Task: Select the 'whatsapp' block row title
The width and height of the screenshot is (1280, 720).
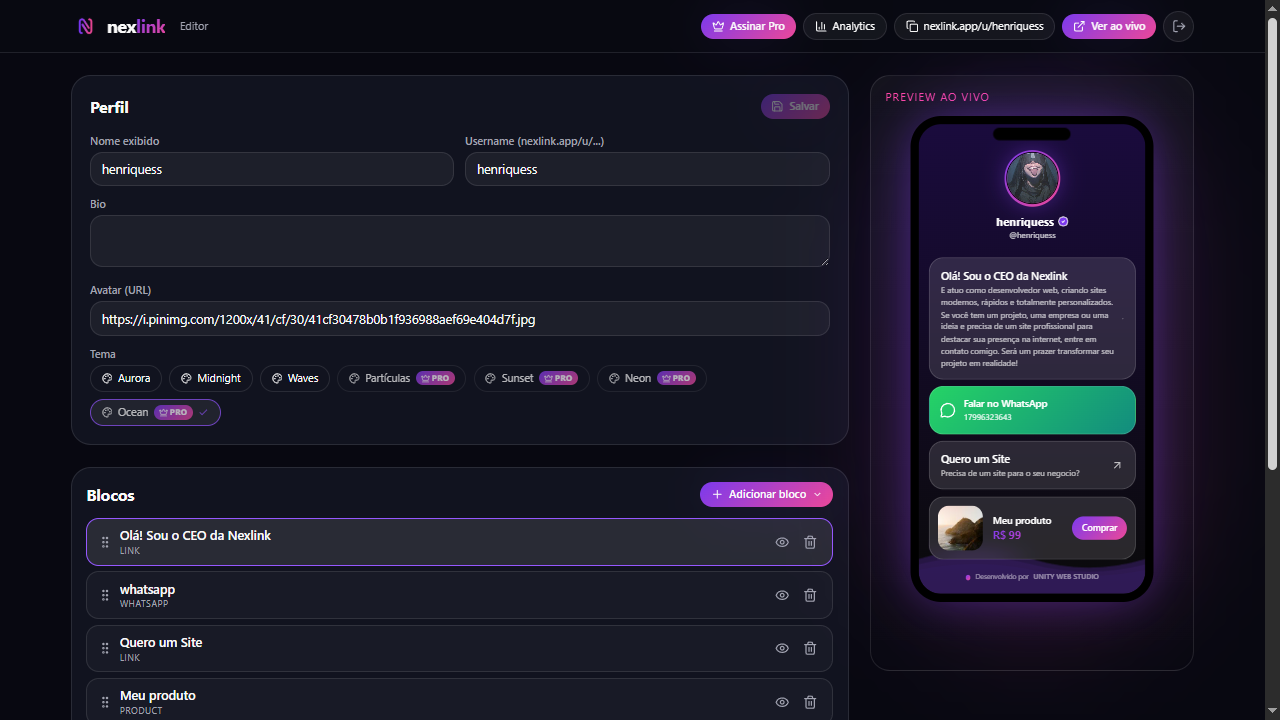Action: pos(147,589)
